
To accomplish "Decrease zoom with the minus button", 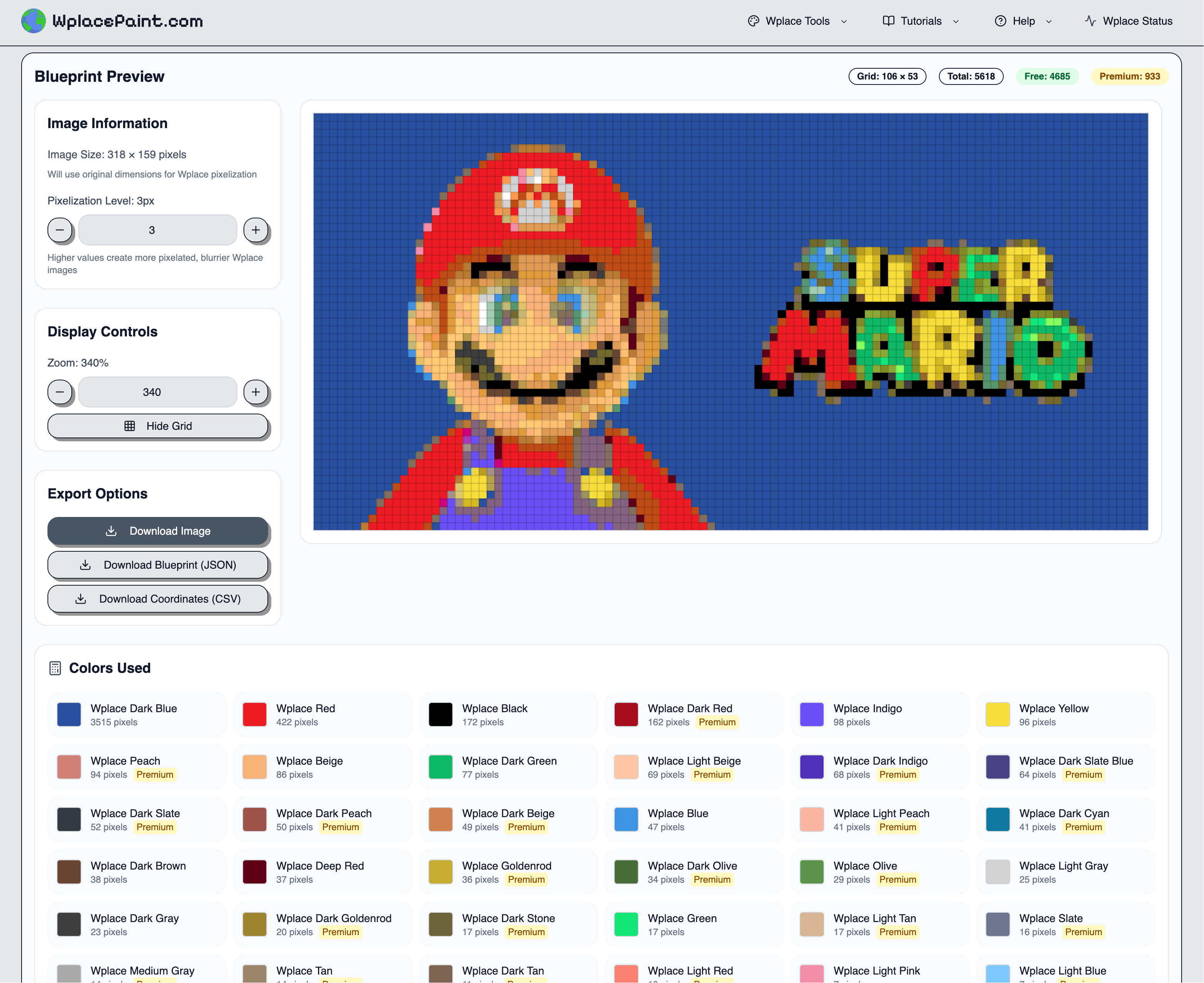I will click(x=60, y=392).
